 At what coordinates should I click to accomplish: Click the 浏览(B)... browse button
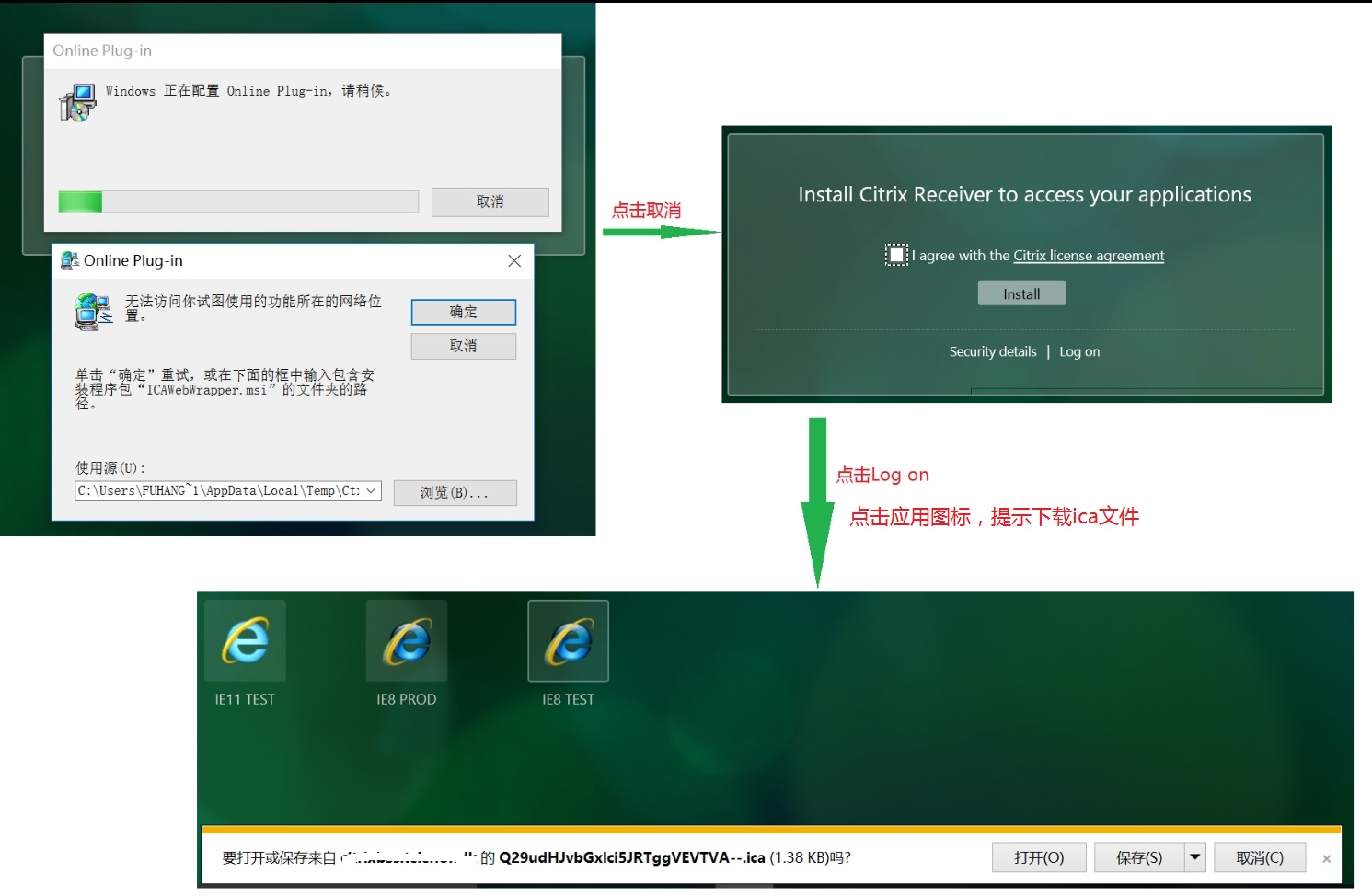[455, 492]
